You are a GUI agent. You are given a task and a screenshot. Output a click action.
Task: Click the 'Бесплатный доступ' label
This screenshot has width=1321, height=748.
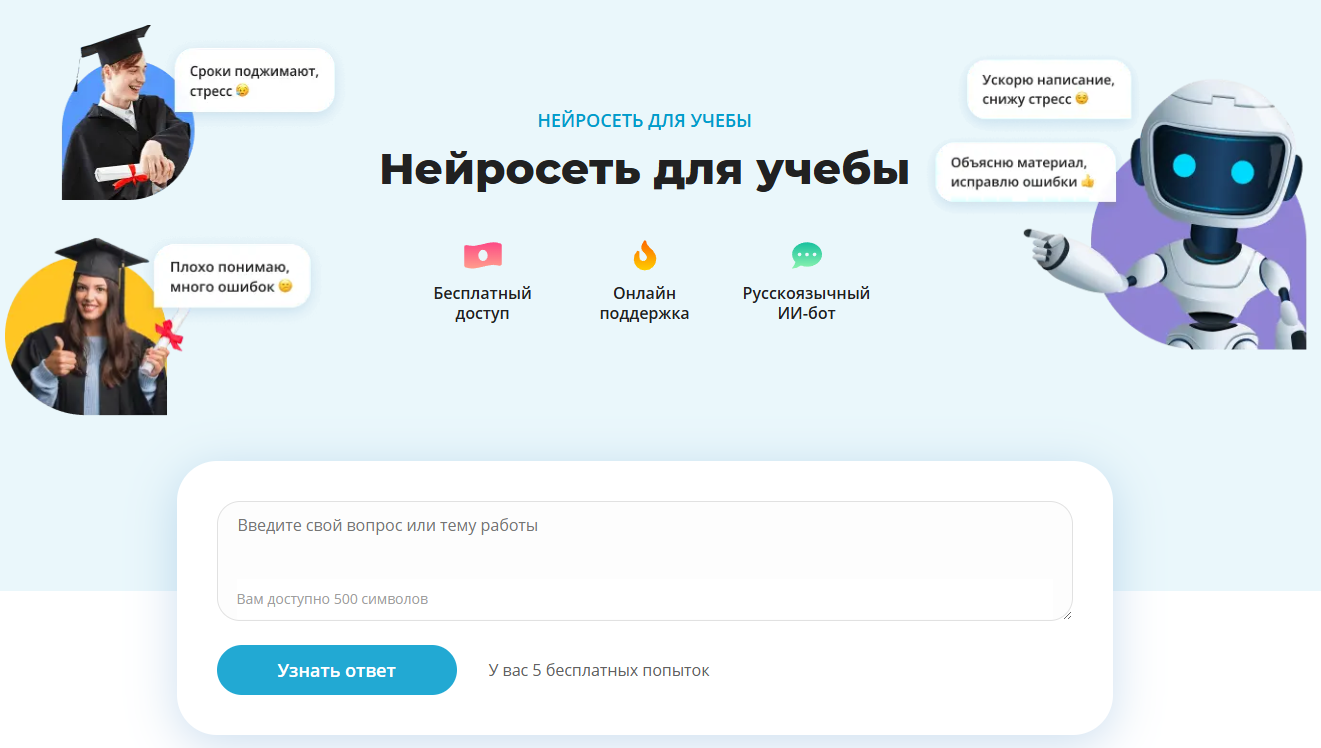482,303
